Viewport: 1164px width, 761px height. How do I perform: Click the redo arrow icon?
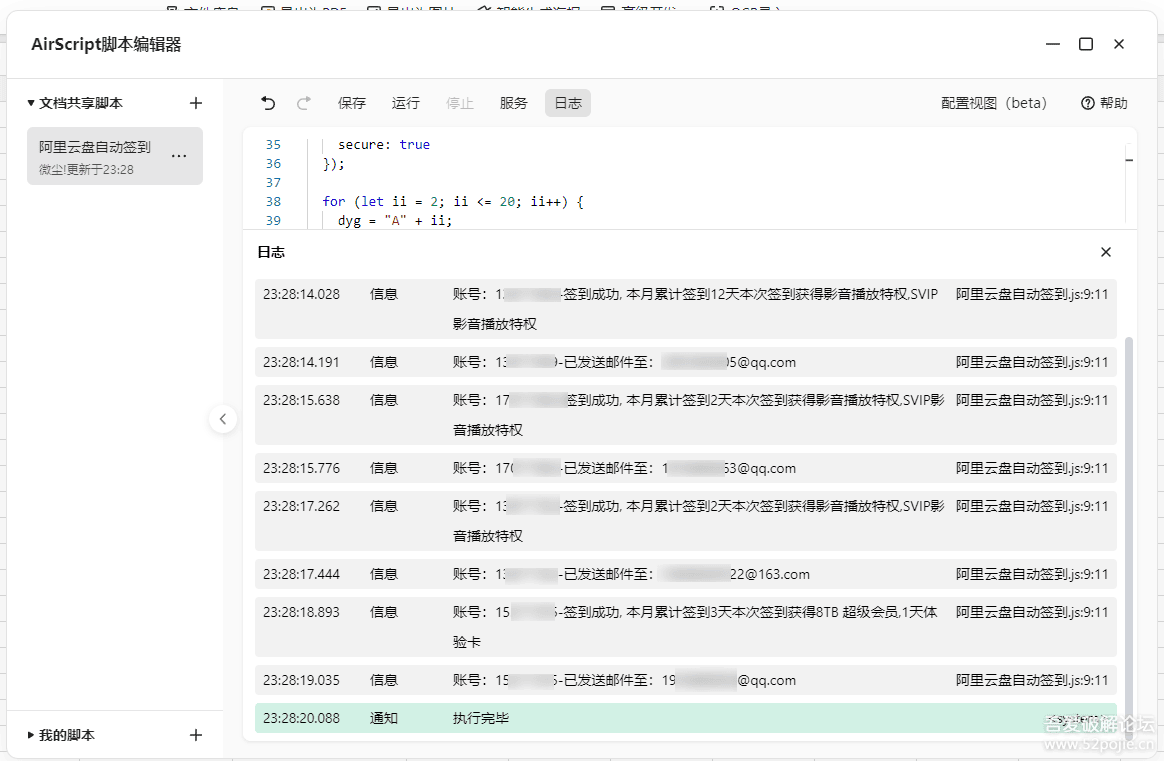pos(304,103)
